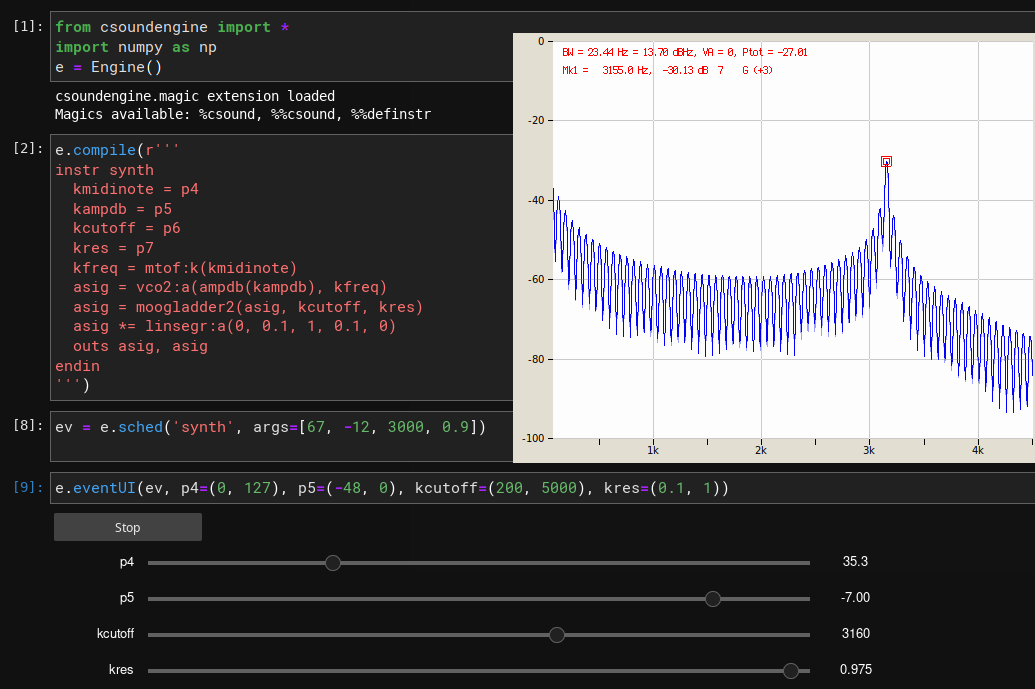This screenshot has height=689, width=1035.
Task: Select cell 9 with e.eventUI call
Action: pyautogui.click(x=543, y=488)
